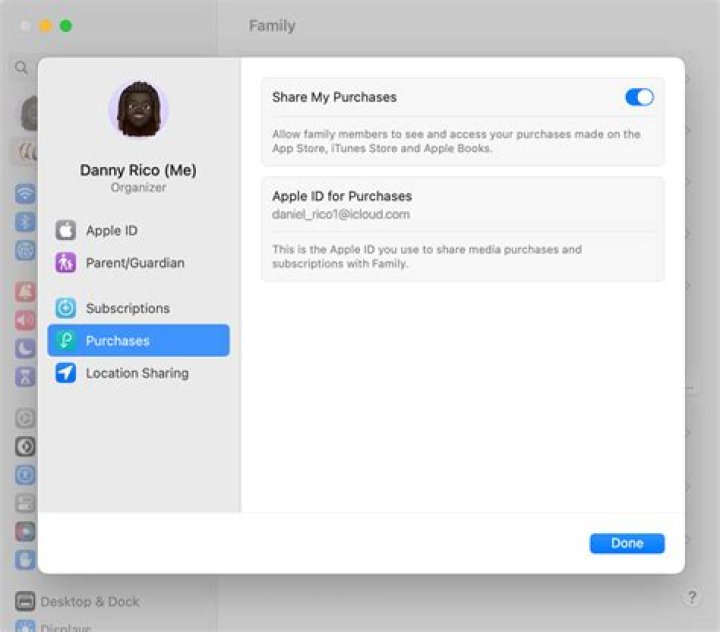Click the Family window title
Screen dimensions: 720x632
tap(272, 26)
